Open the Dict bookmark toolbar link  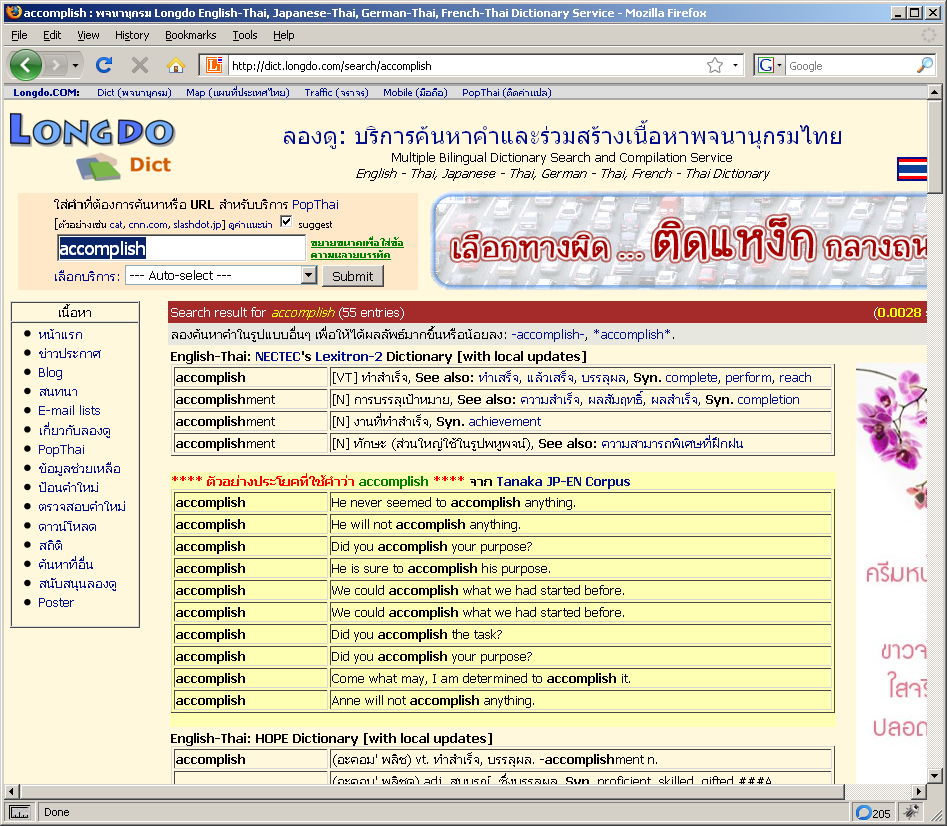coord(134,92)
